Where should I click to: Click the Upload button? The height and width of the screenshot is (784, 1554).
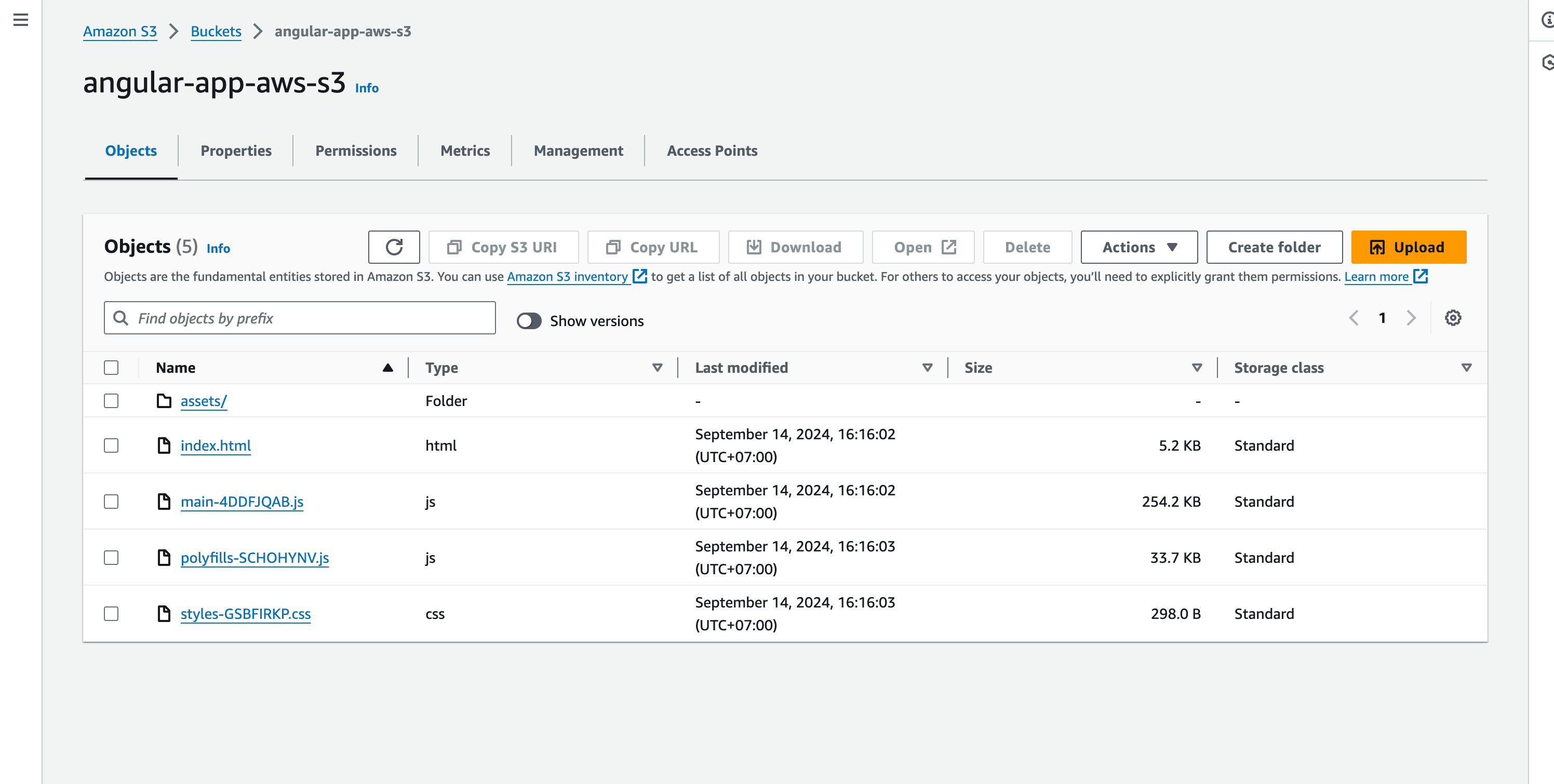click(1408, 247)
